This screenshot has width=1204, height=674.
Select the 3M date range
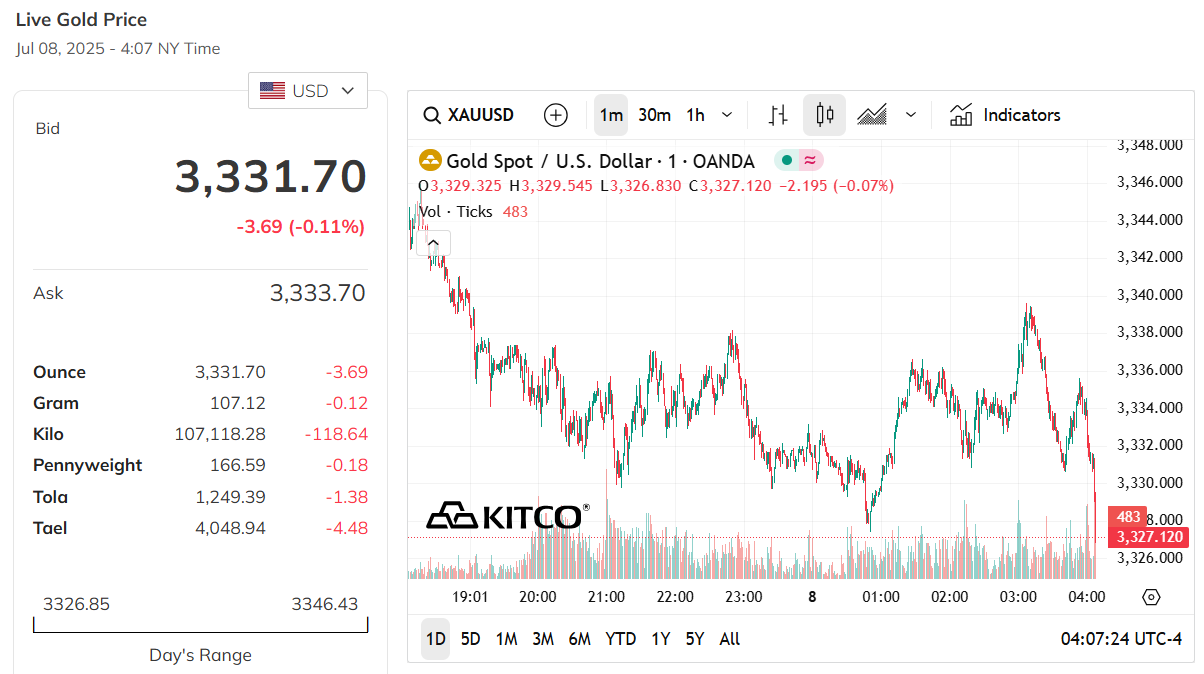(x=543, y=639)
